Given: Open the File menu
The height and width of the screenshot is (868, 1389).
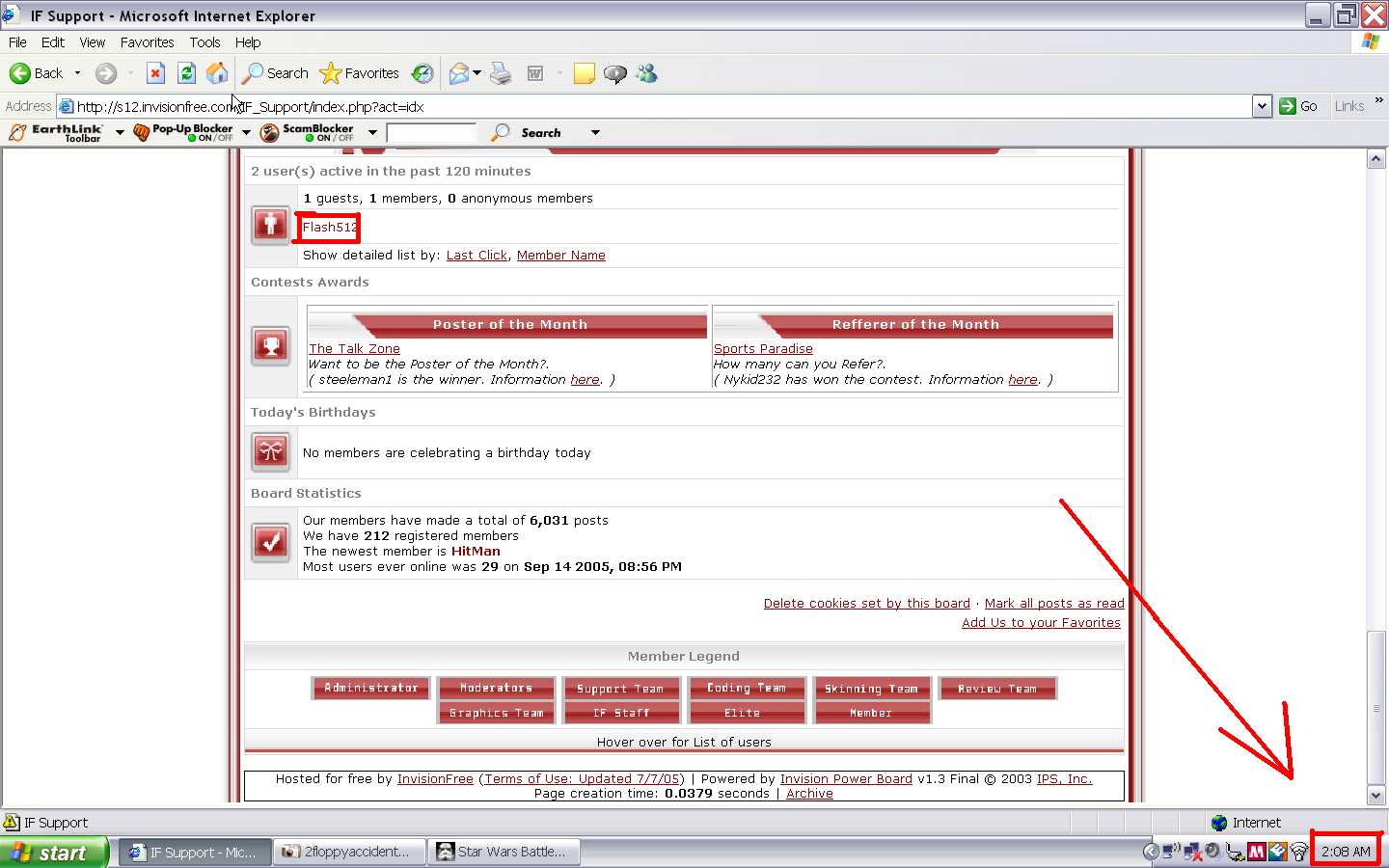Looking at the screenshot, I should pyautogui.click(x=17, y=42).
